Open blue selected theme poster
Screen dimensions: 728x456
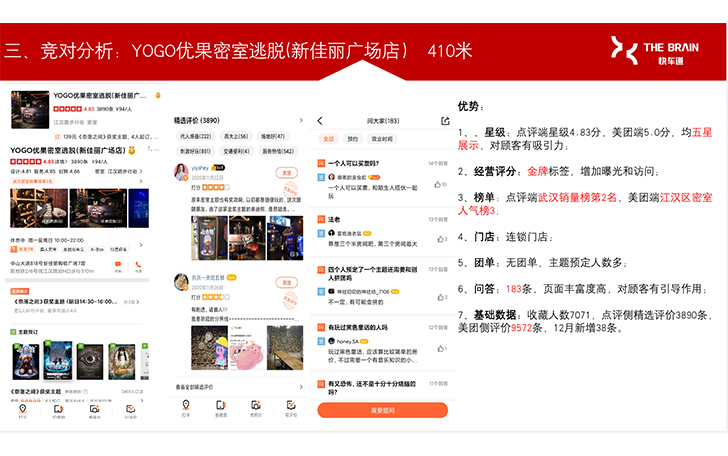[x=58, y=360]
